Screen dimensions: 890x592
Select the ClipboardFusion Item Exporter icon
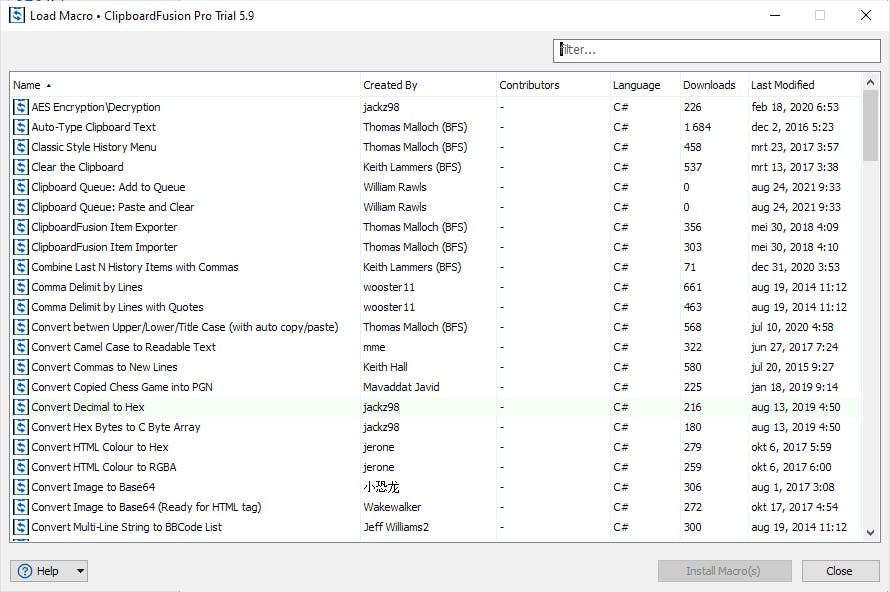[x=21, y=227]
